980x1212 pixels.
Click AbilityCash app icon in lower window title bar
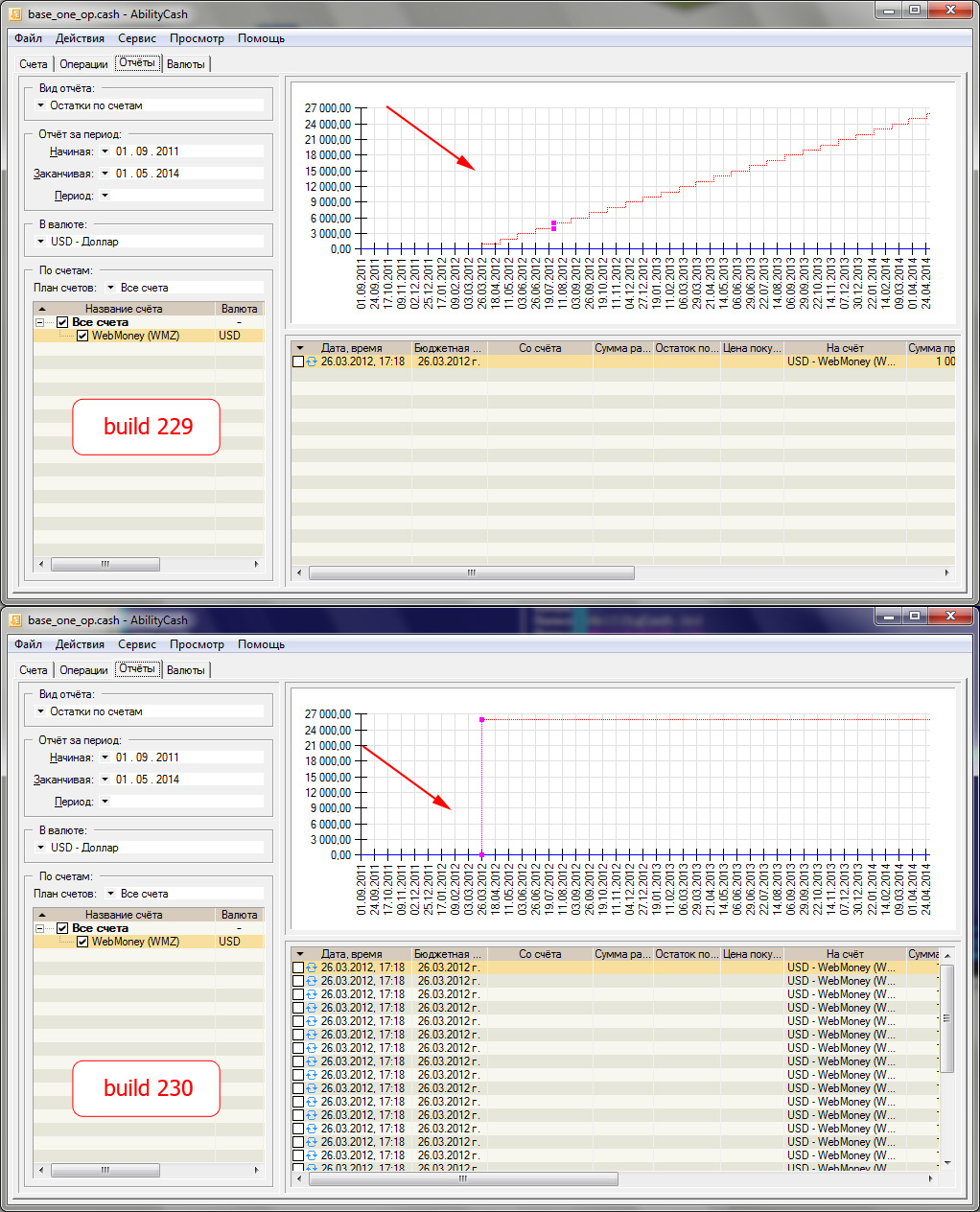point(15,620)
